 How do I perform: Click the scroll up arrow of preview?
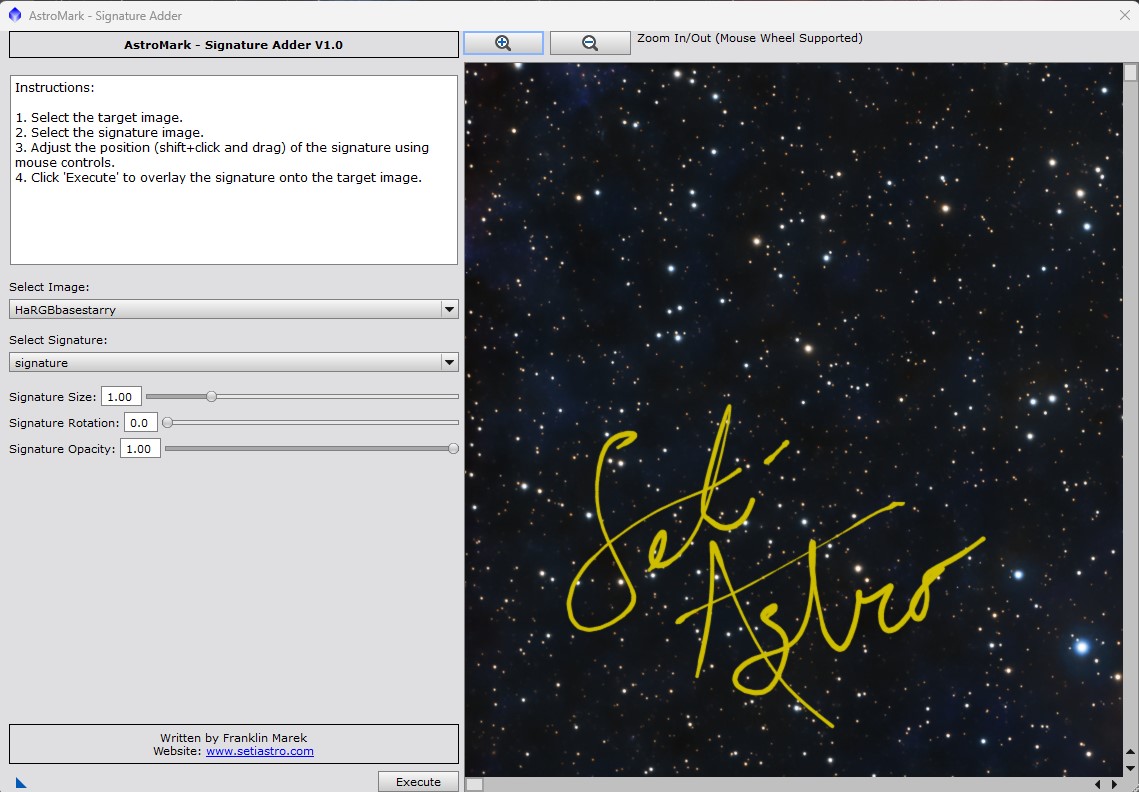coord(1130,753)
